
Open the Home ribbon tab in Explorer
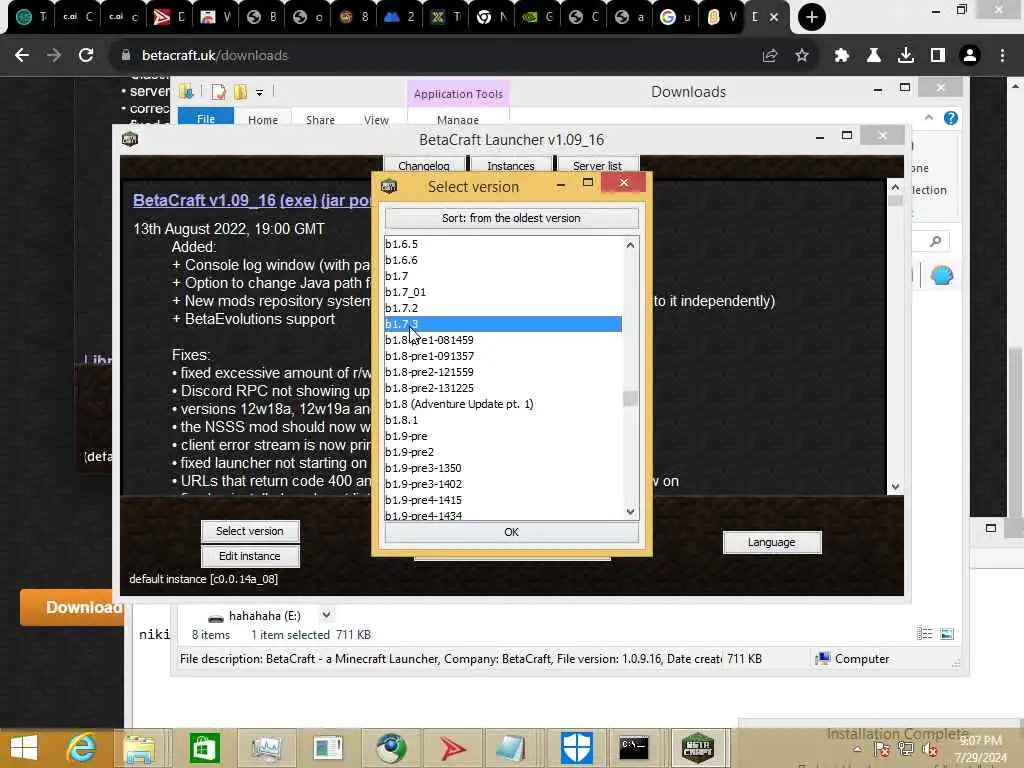point(263,120)
